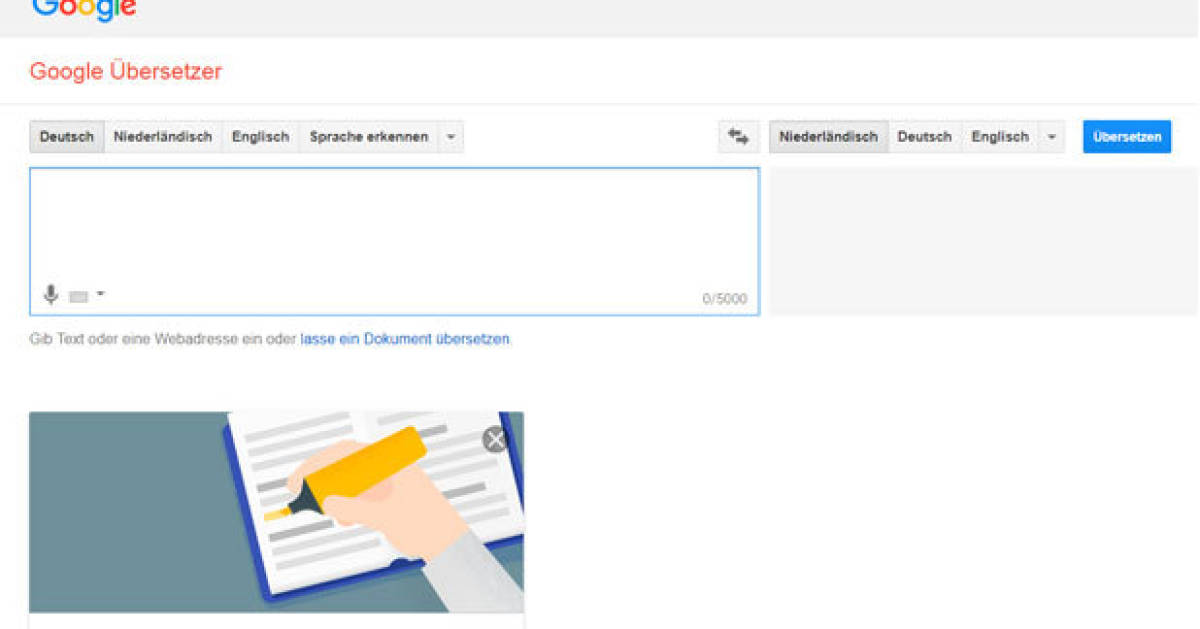Select Deutsch as target language
This screenshot has width=1200, height=629.
[925, 137]
